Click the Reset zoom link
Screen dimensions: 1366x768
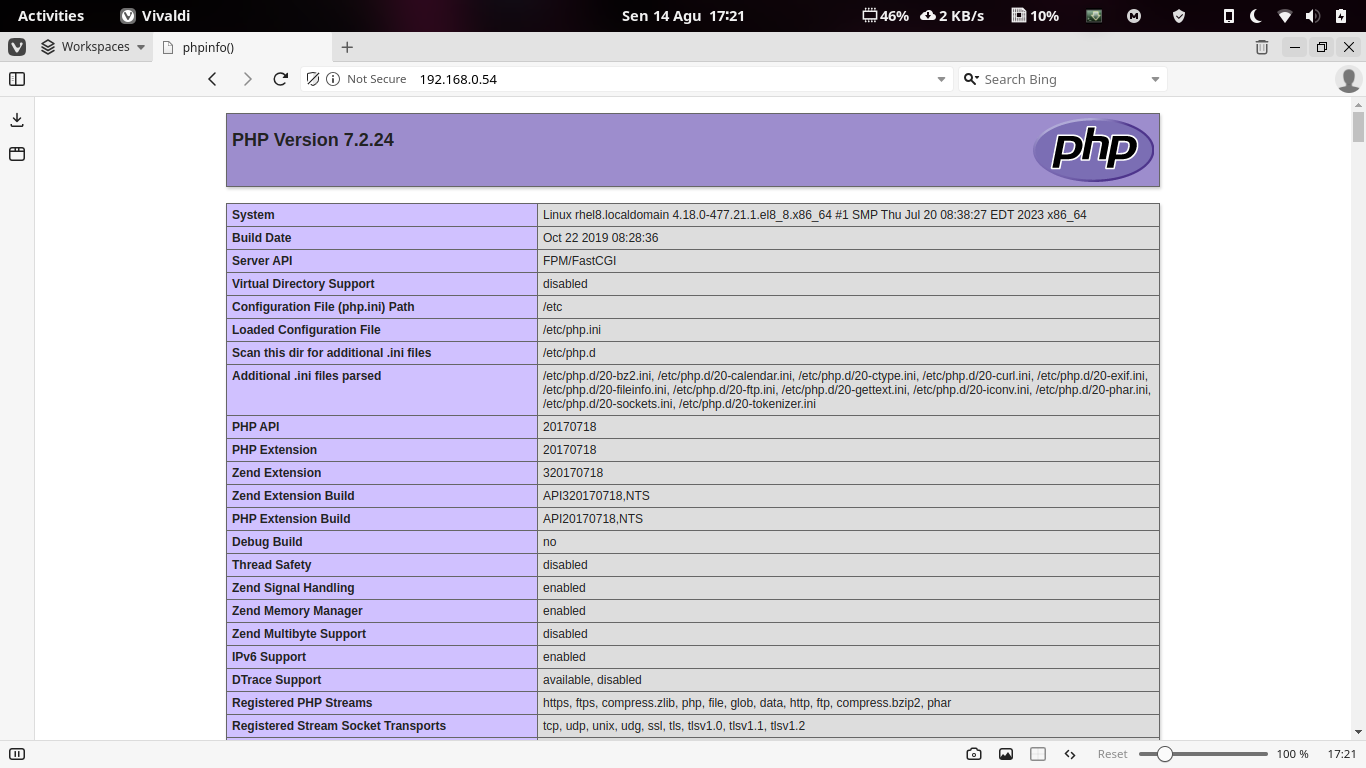point(1112,754)
